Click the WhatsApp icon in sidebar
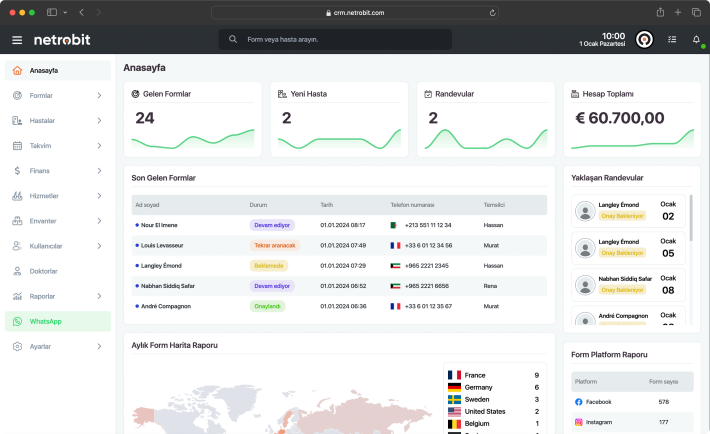 click(18, 321)
